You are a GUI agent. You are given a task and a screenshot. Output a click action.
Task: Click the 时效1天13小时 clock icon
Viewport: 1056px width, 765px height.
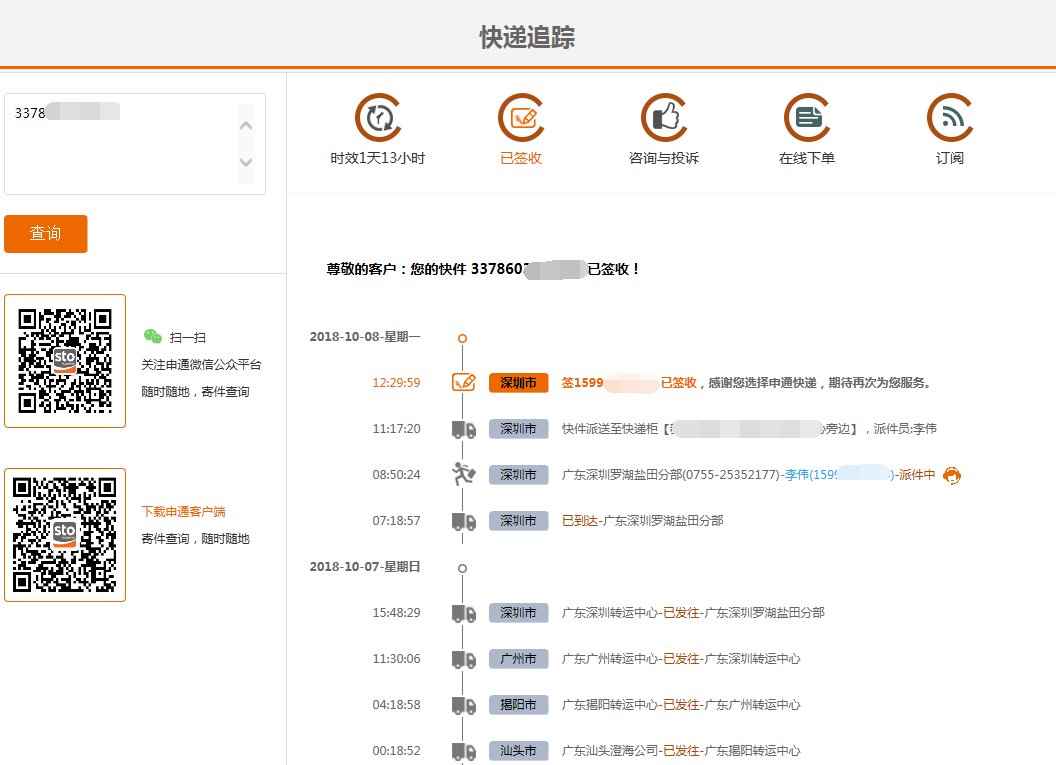click(377, 117)
